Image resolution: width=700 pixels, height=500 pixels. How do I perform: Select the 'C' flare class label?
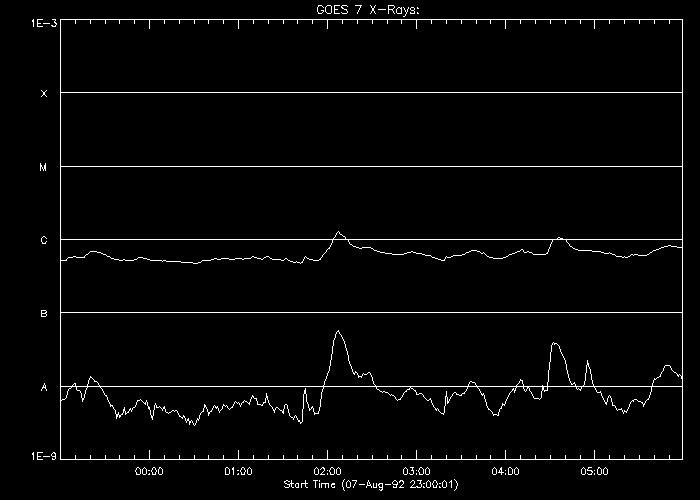point(44,241)
